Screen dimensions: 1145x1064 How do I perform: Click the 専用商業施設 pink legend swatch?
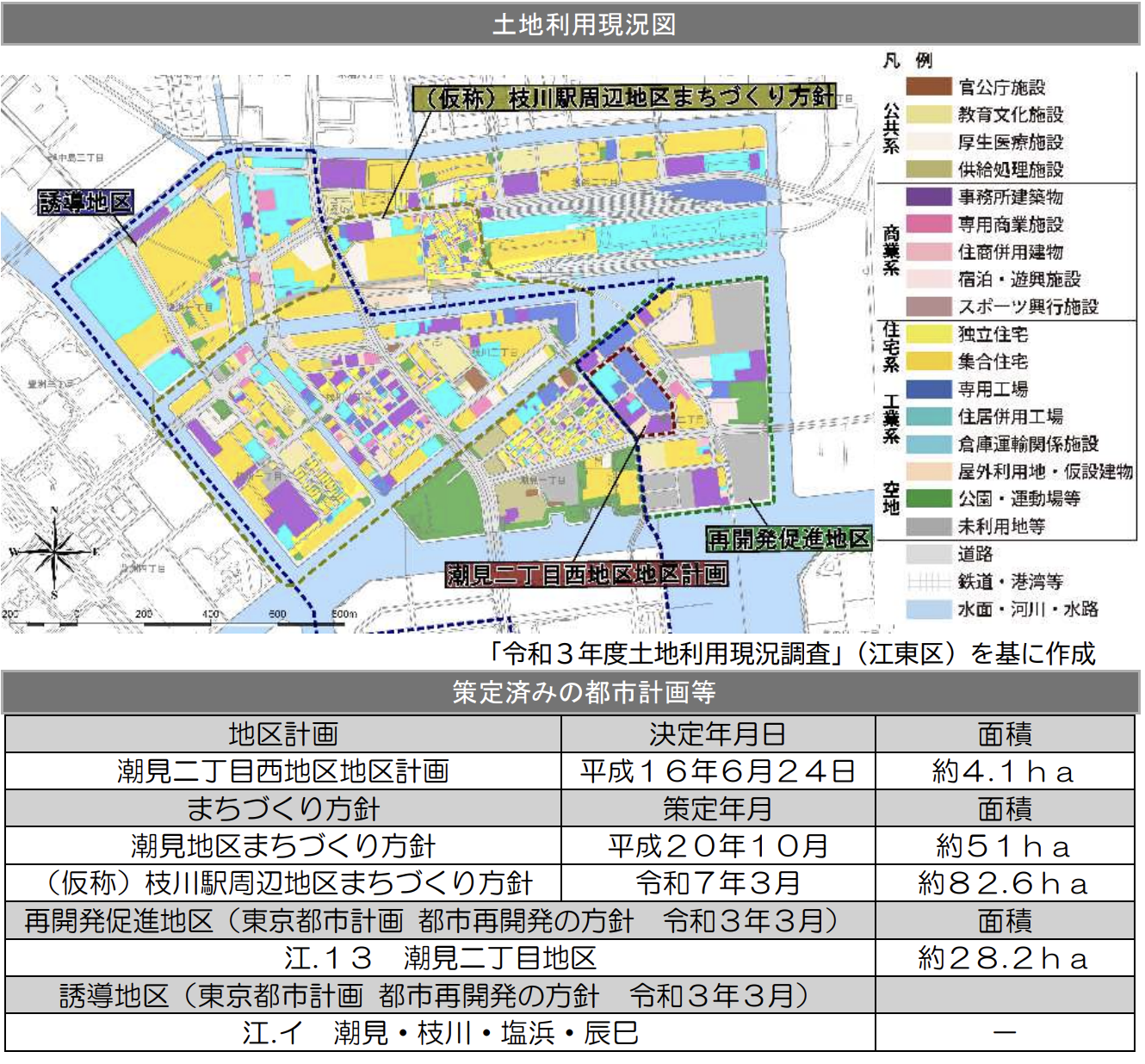(x=928, y=225)
